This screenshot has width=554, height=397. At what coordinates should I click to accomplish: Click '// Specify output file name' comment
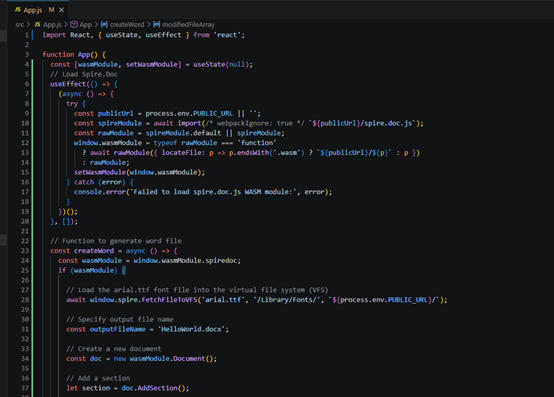coord(120,320)
